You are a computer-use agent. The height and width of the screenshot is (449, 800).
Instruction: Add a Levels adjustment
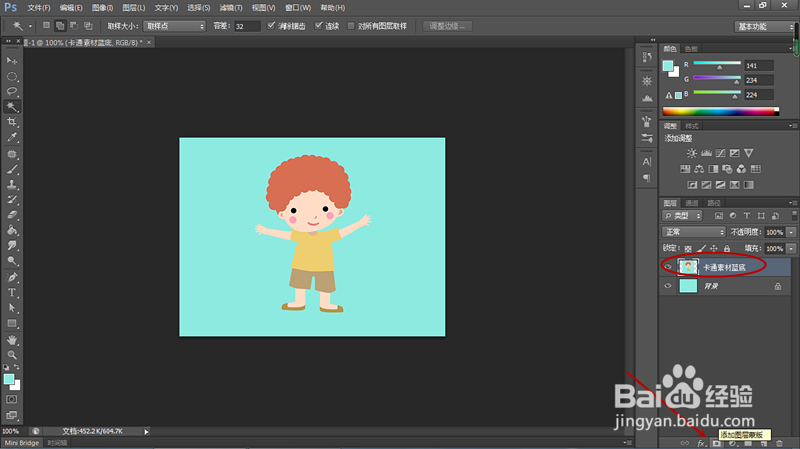(706, 153)
